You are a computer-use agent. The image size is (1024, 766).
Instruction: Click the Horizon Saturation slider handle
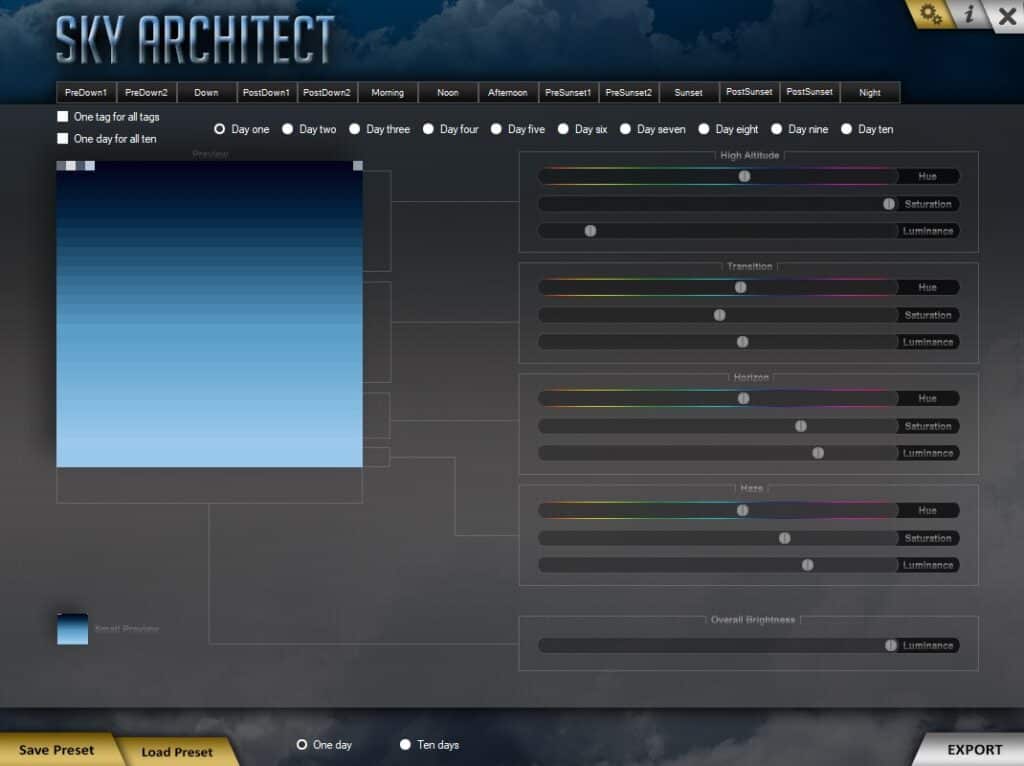pos(801,426)
